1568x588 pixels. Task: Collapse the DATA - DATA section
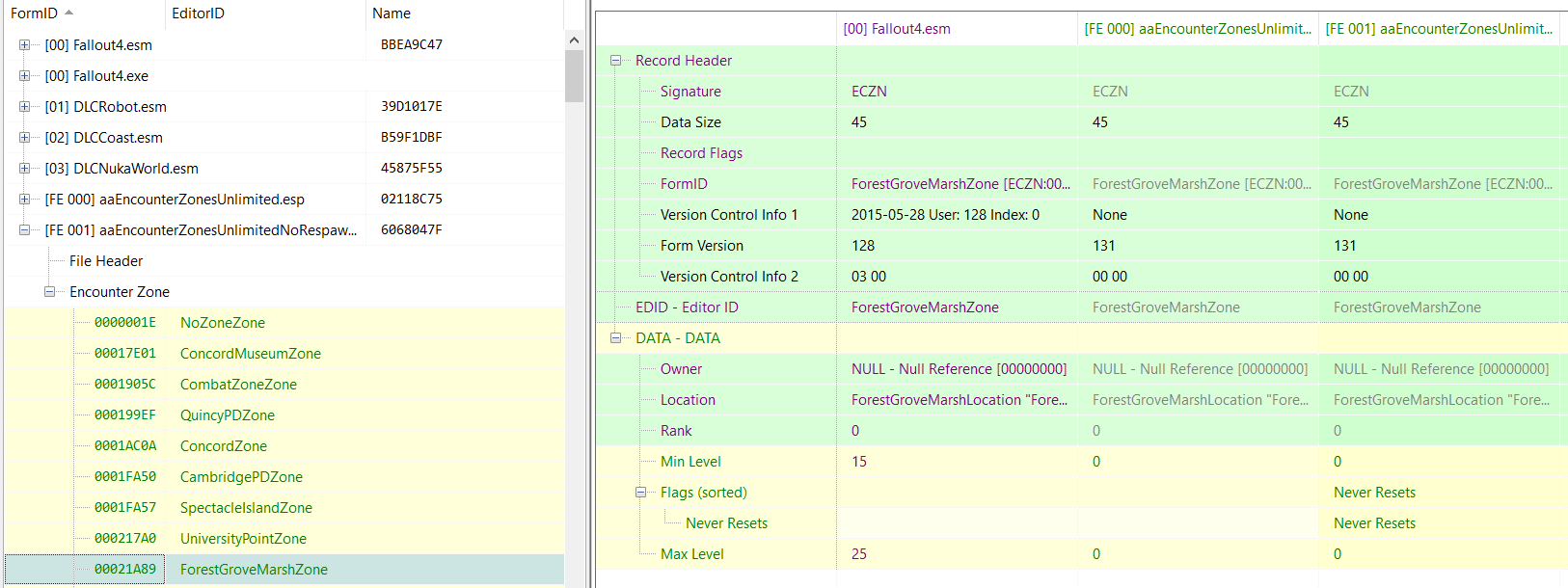615,338
